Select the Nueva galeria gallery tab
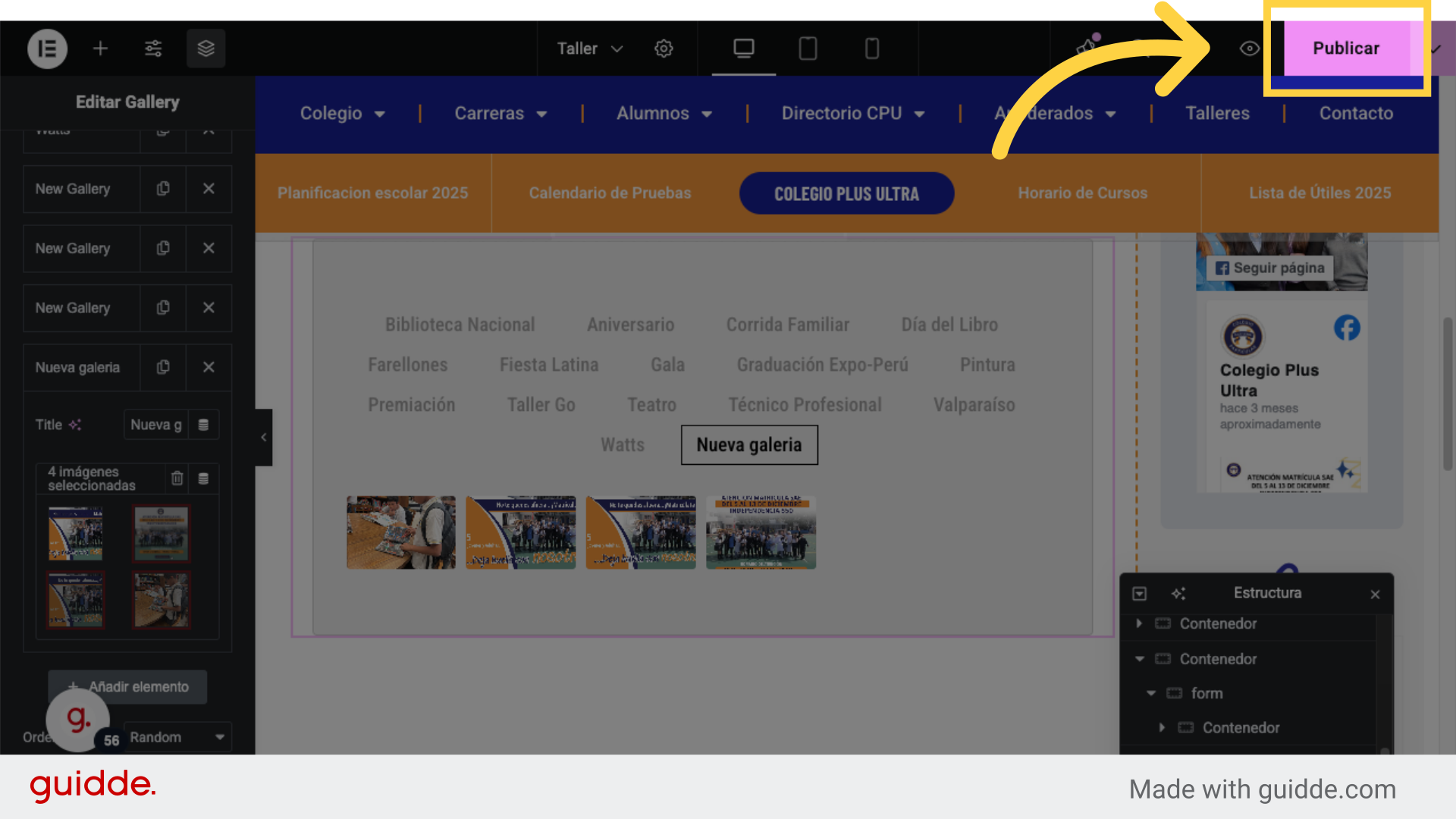The image size is (1456, 819). [749, 445]
